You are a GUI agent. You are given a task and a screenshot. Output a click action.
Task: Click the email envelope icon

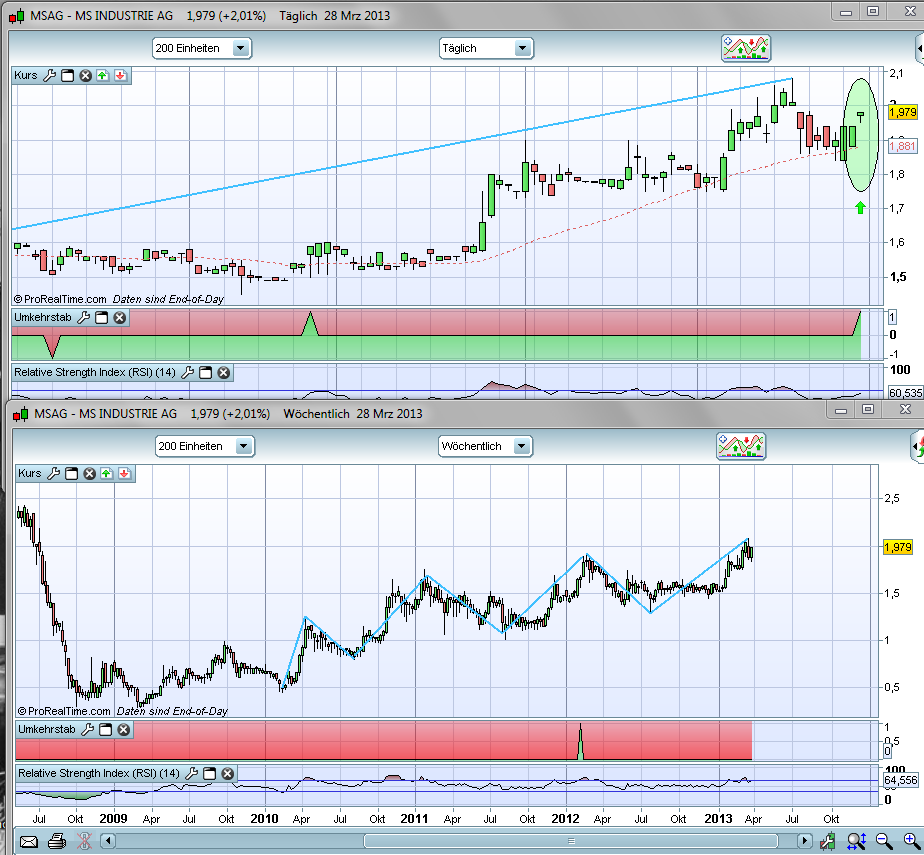[x=28, y=841]
